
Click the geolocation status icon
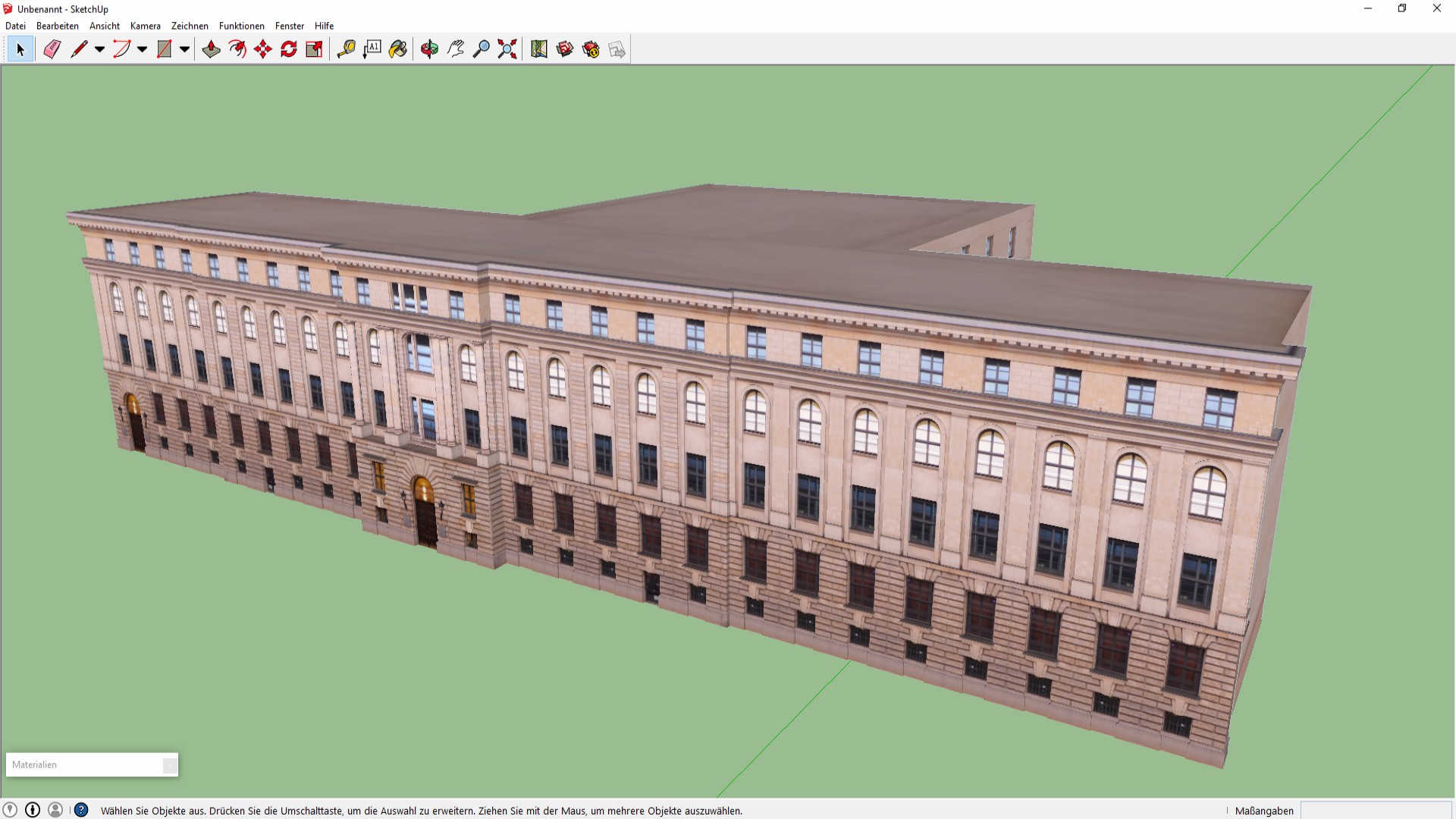[10, 810]
